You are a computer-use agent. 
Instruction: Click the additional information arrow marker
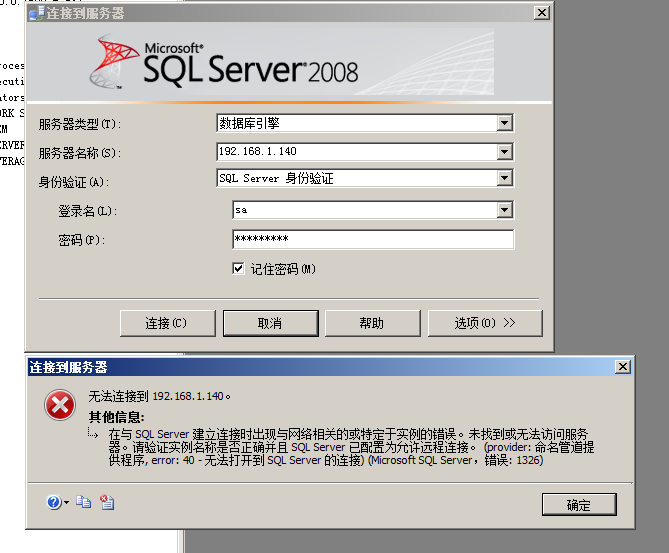93,434
